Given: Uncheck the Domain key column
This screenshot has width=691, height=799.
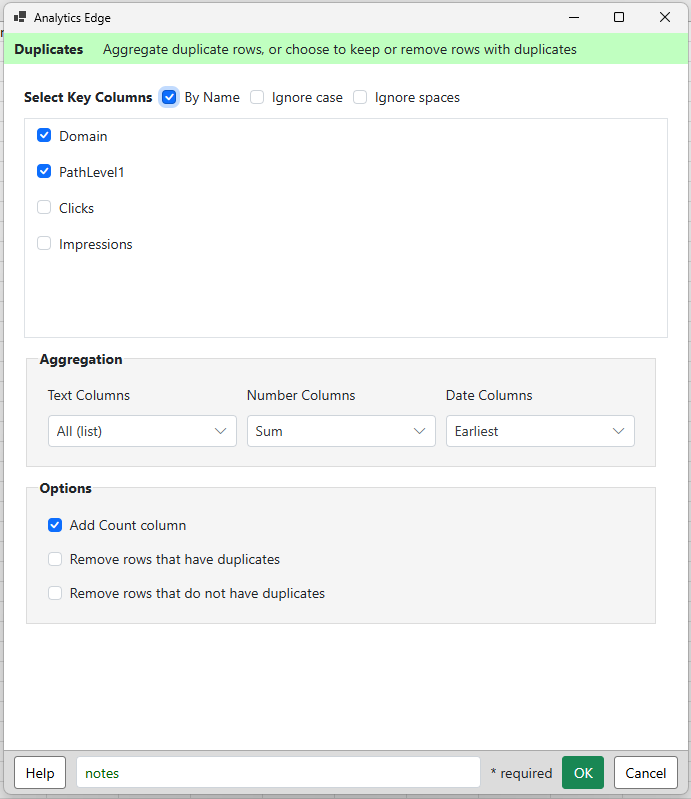Looking at the screenshot, I should (x=44, y=136).
